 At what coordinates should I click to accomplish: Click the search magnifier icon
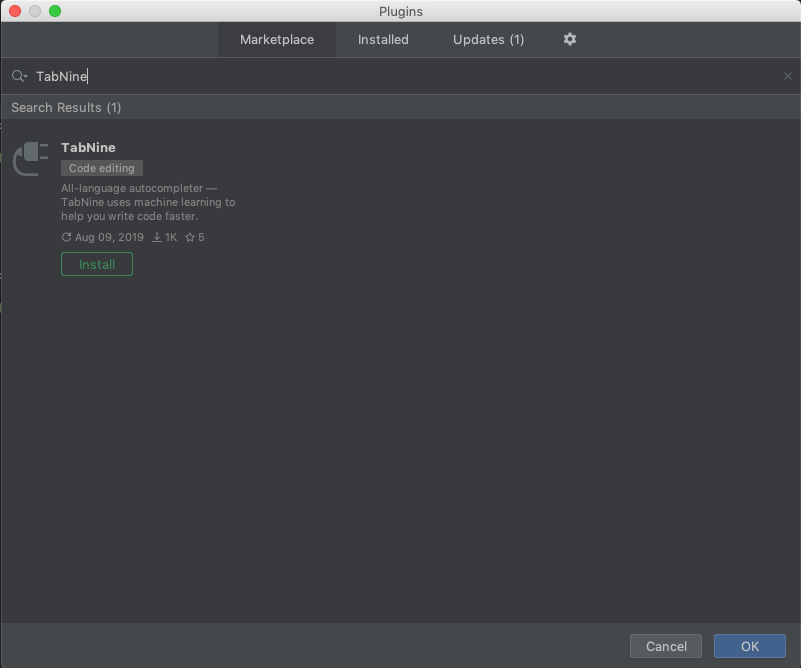pyautogui.click(x=15, y=75)
